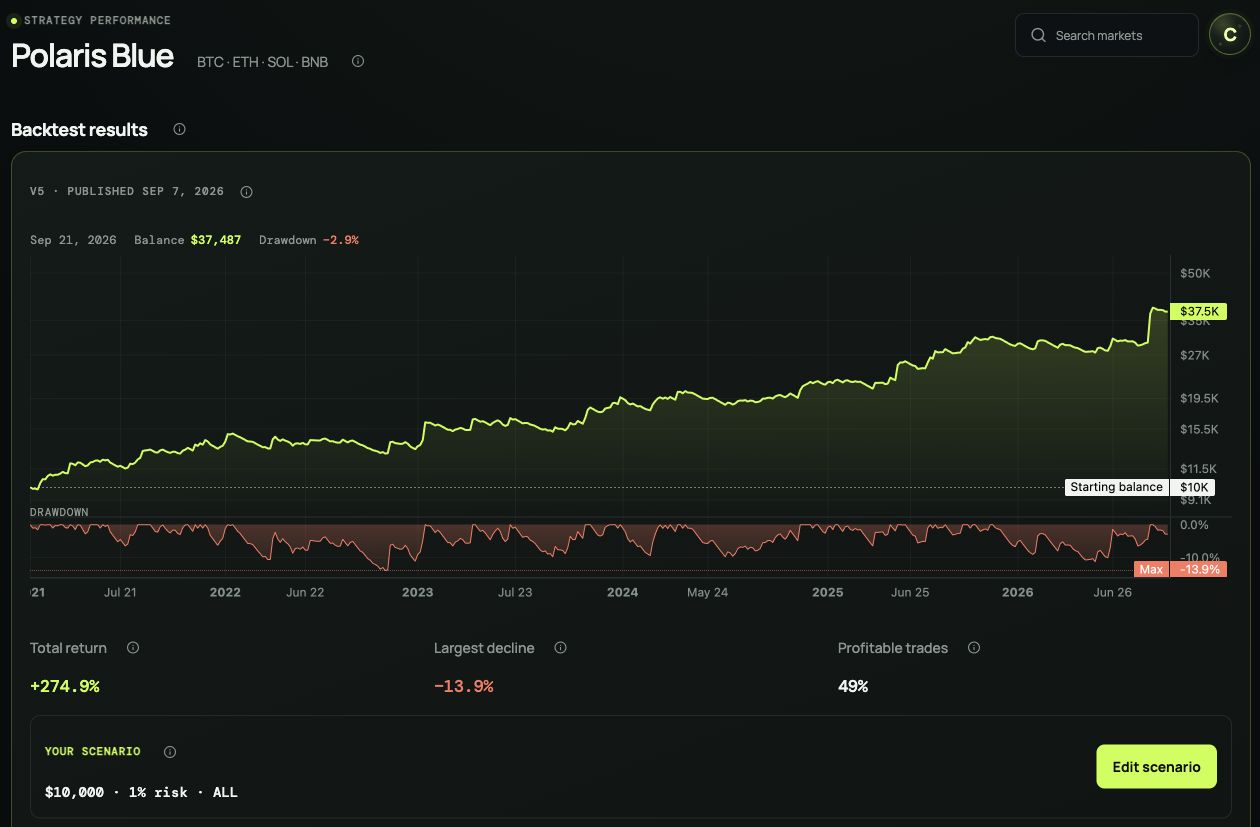The image size is (1260, 827).
Task: Click the $10,000 · 1% risk · ALL scenario text
Action: coord(141,792)
